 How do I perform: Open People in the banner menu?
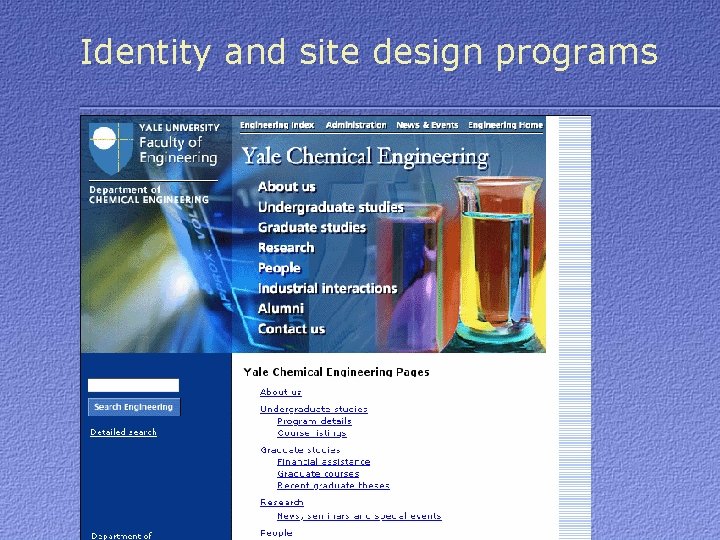[x=279, y=268]
